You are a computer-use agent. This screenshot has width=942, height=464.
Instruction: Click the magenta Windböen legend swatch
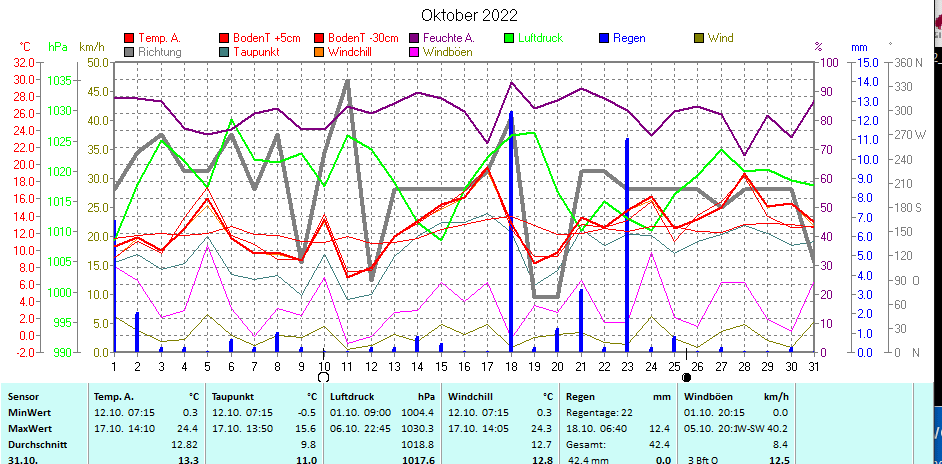click(414, 52)
